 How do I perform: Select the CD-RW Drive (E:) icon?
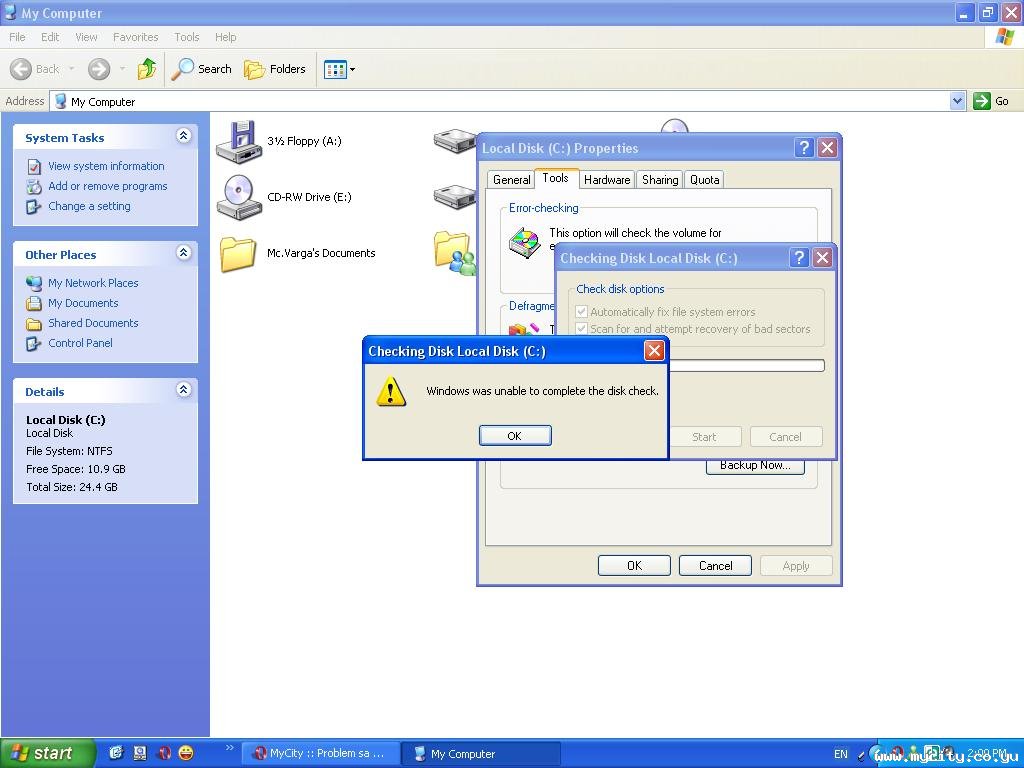(x=239, y=197)
